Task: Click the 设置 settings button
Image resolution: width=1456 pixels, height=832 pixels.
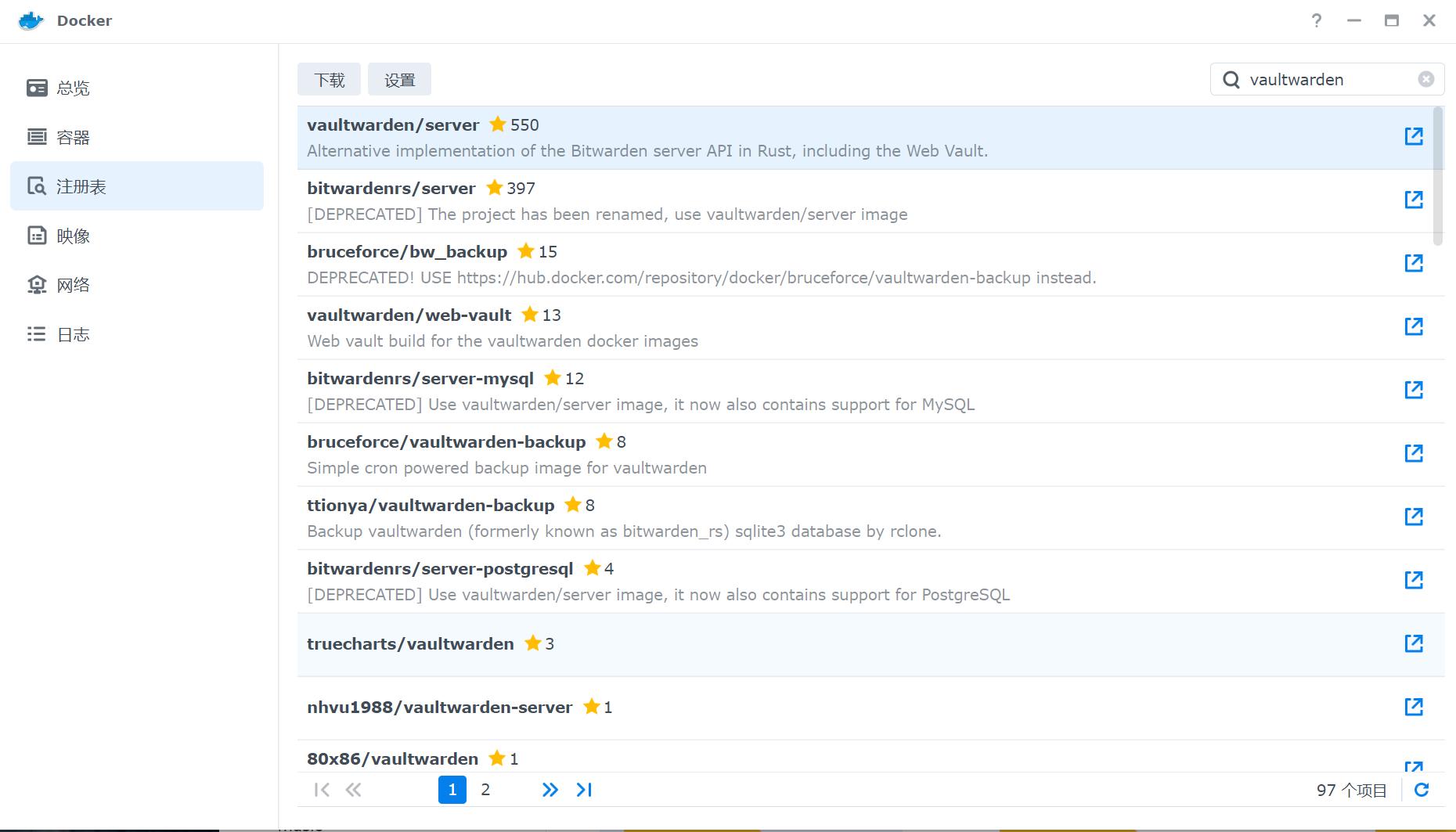Action: click(399, 80)
